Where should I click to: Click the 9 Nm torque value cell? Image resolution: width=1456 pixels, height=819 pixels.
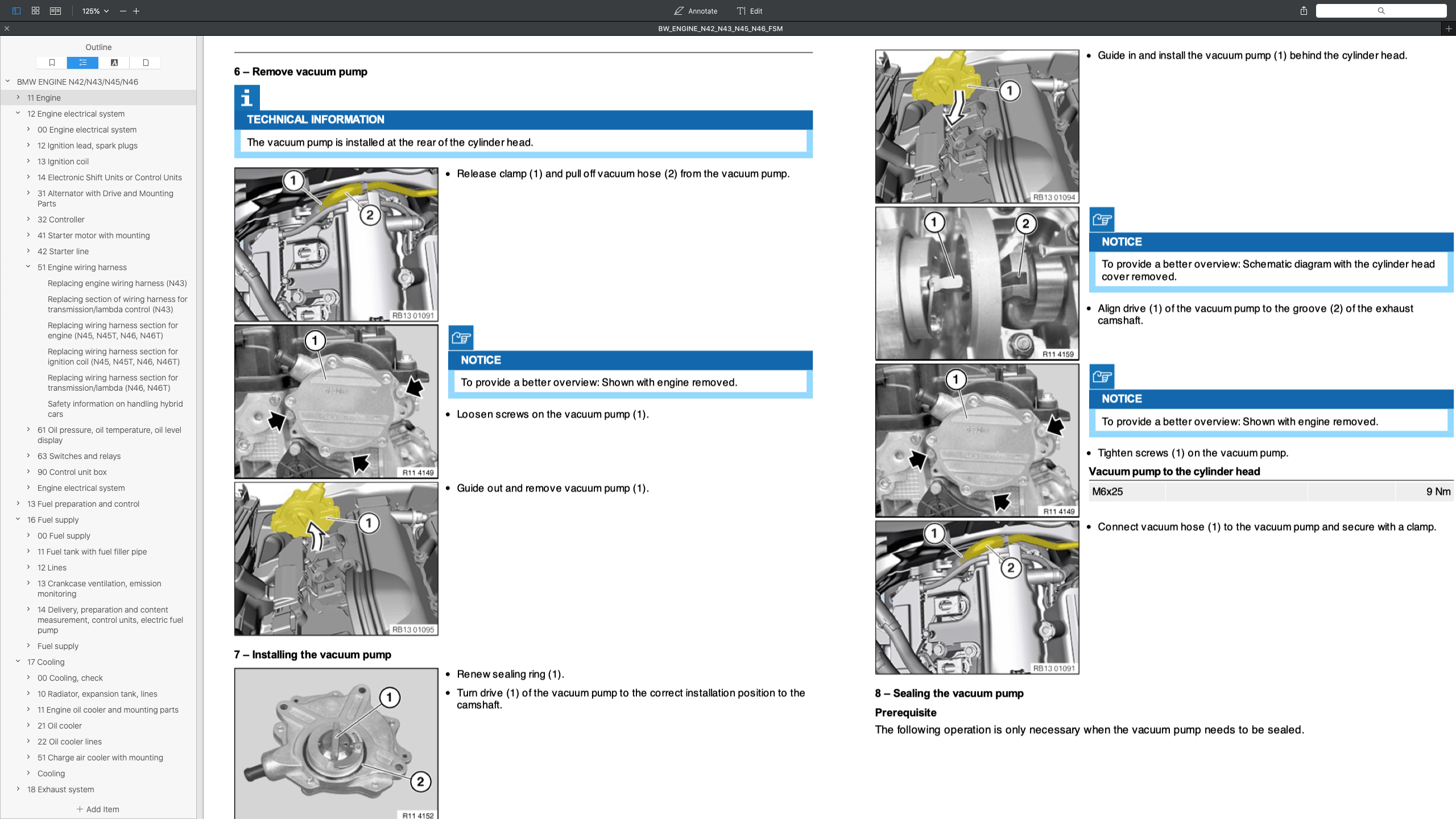(1424, 491)
